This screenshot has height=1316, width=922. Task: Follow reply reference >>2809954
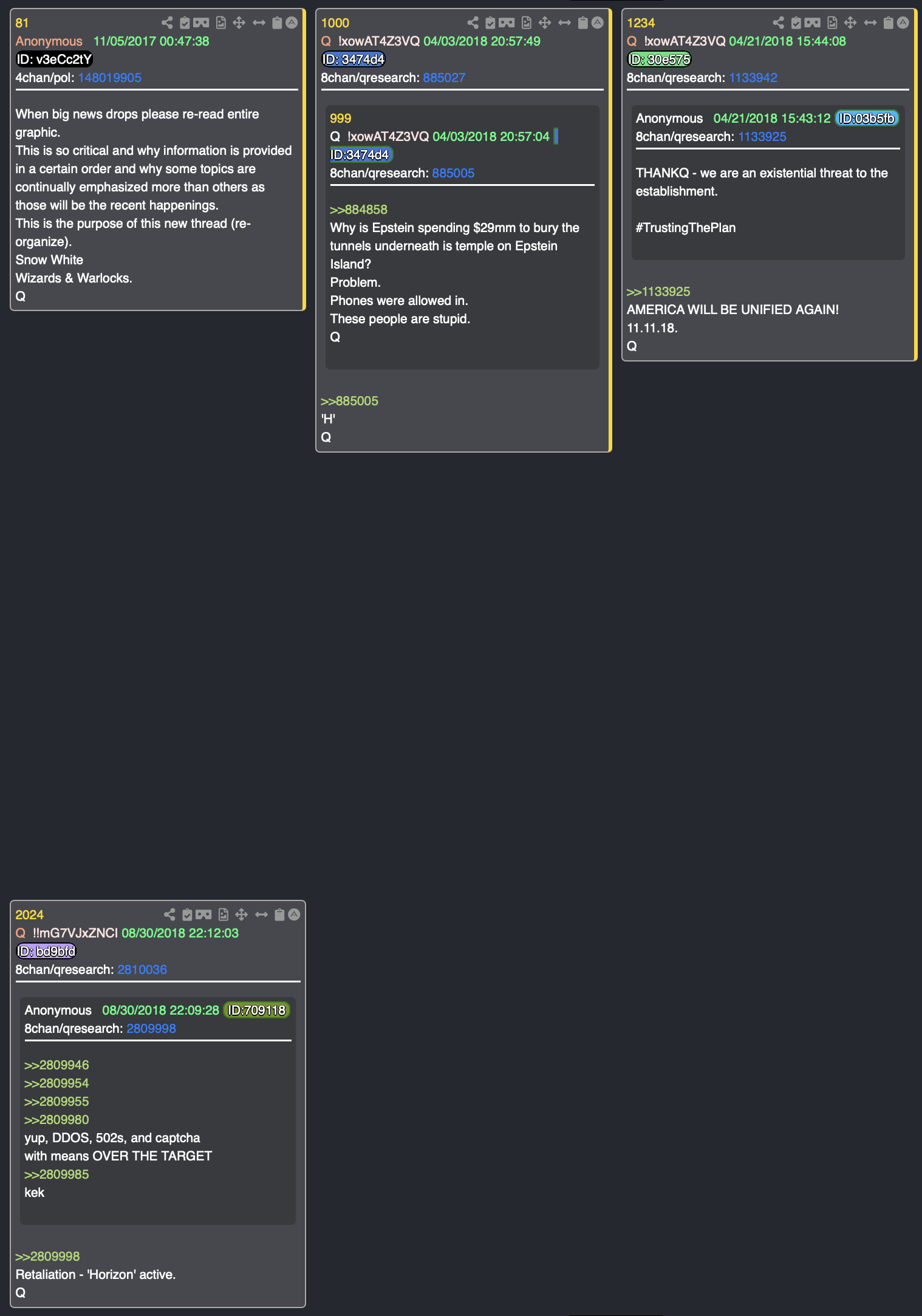coord(56,1083)
